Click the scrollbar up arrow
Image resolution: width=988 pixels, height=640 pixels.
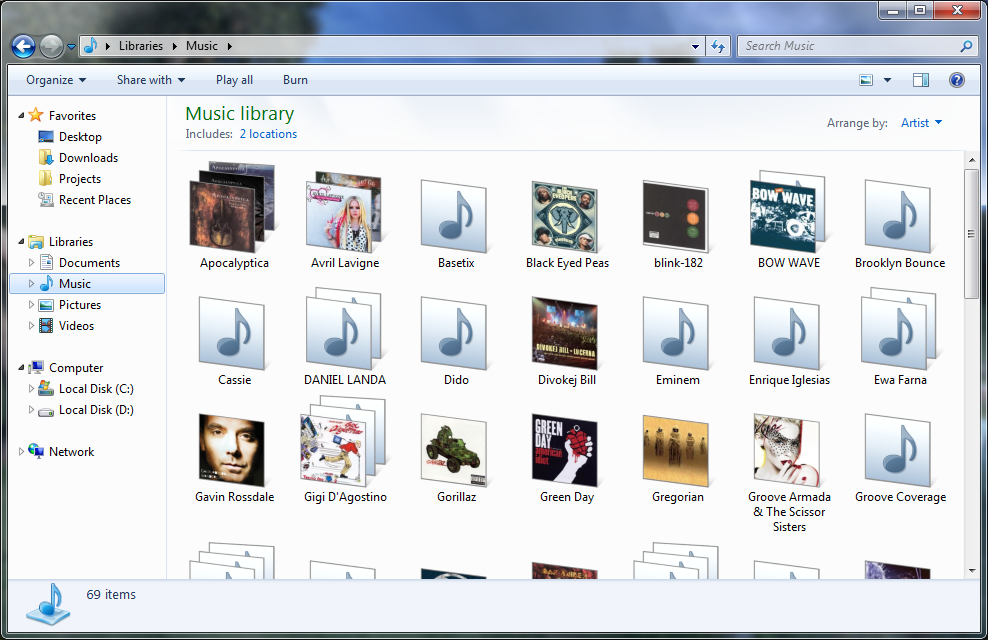pyautogui.click(x=971, y=160)
